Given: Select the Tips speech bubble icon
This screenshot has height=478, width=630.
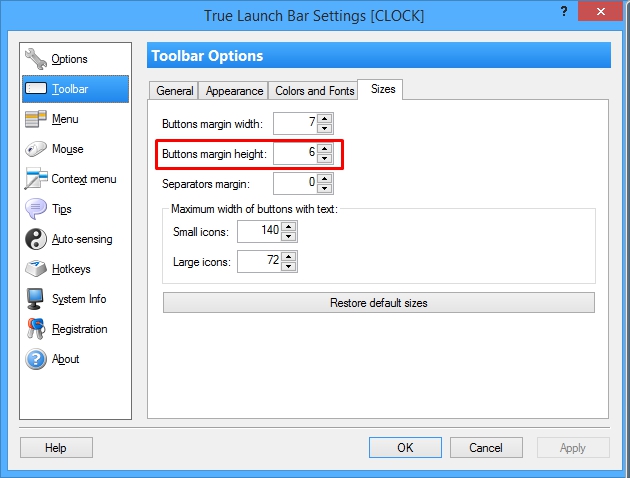Looking at the screenshot, I should pyautogui.click(x=35, y=209).
